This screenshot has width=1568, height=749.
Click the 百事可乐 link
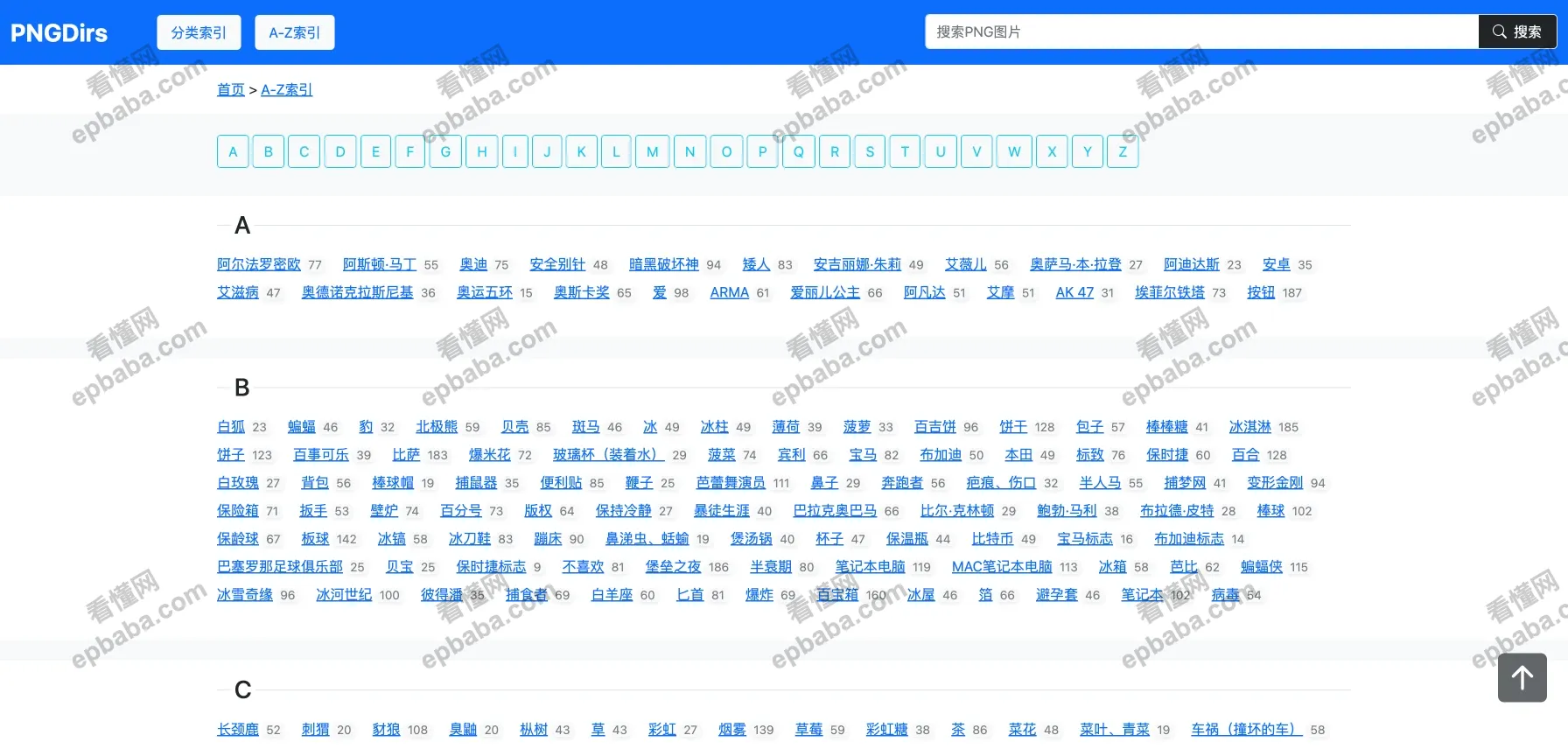tap(321, 455)
